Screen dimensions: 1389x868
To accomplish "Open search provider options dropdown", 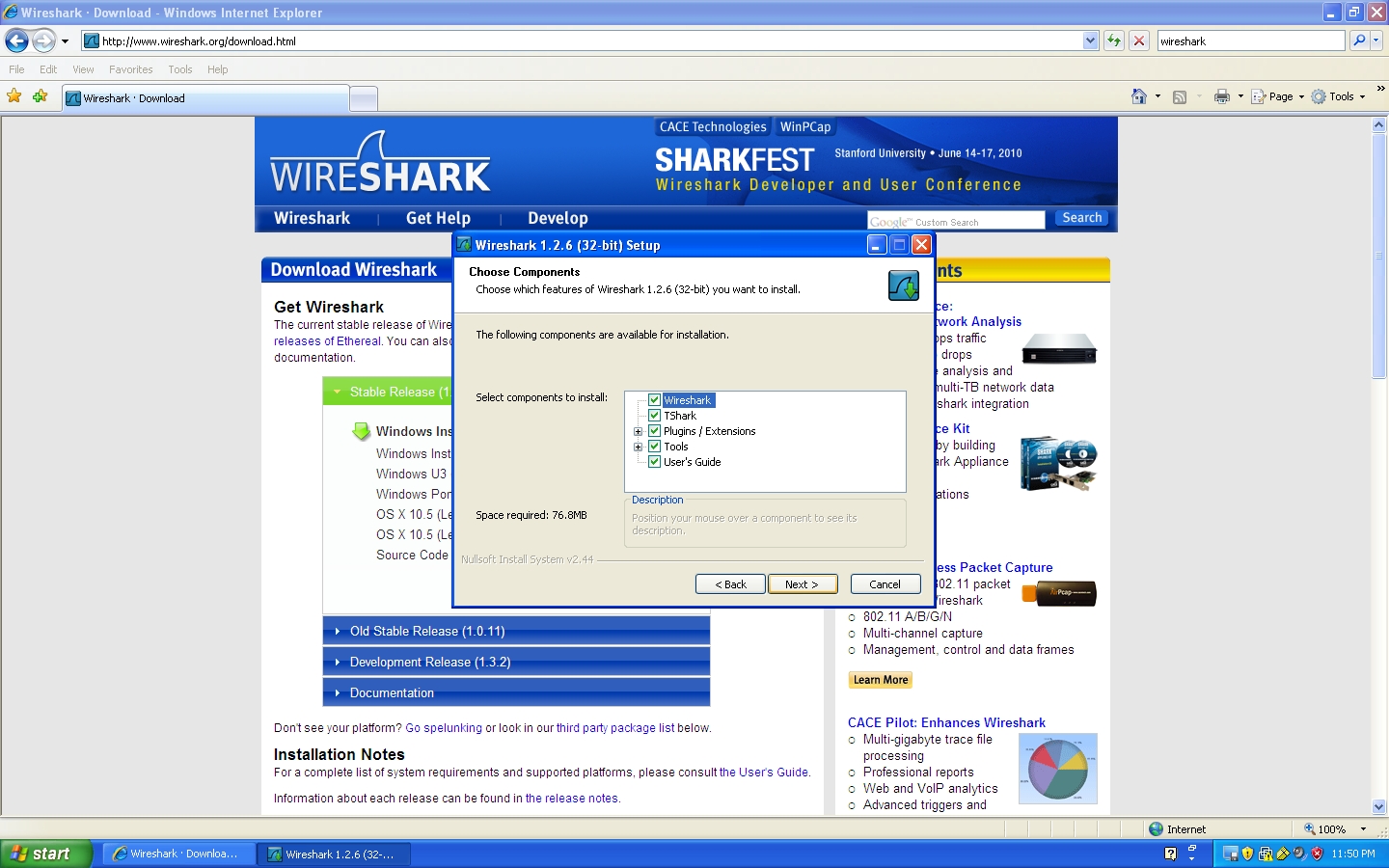I will pyautogui.click(x=1376, y=41).
